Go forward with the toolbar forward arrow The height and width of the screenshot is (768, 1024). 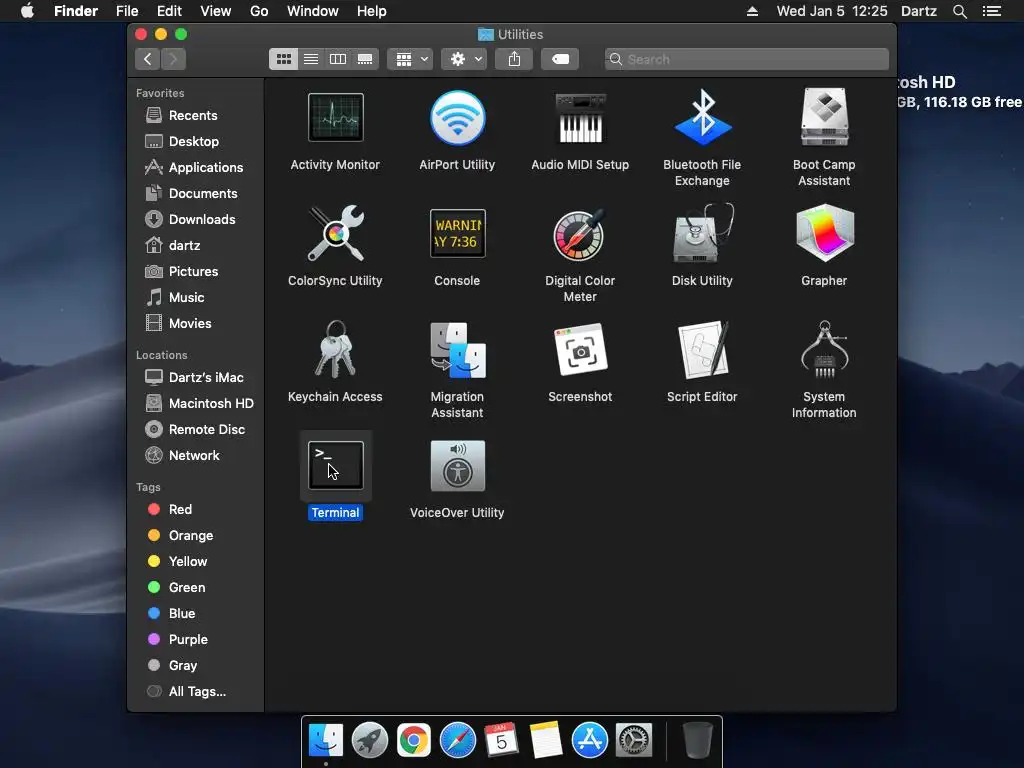tap(174, 59)
